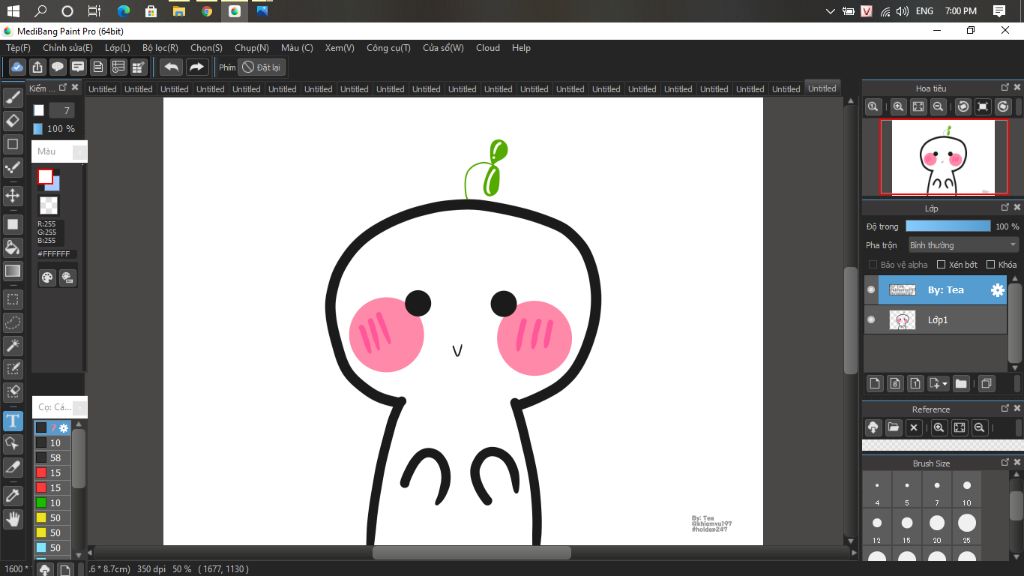The image size is (1024, 576).
Task: Choose the Bucket fill tool
Action: [x=13, y=247]
